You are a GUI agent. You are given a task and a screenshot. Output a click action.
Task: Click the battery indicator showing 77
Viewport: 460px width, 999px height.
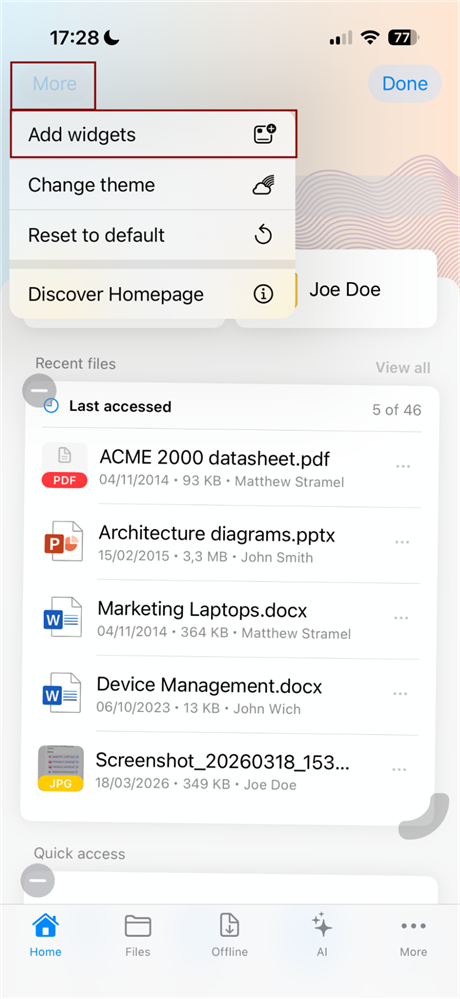coord(404,38)
